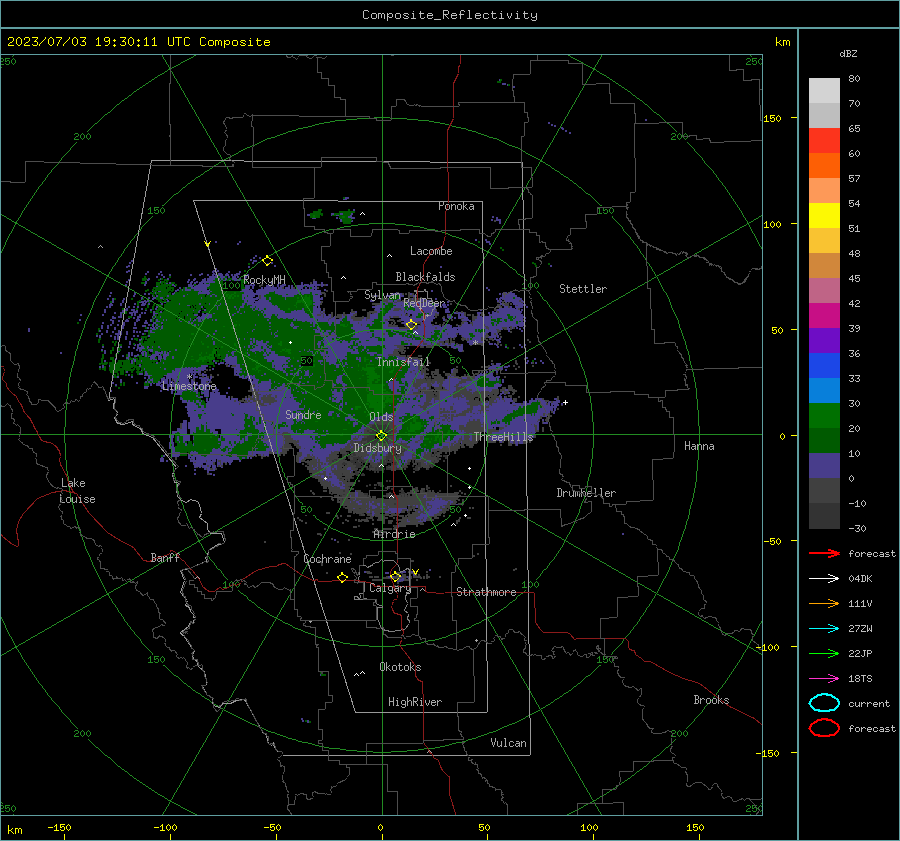
Task: Click the light gray swatch between 80 and 70 dBZ
Action: pos(824,91)
